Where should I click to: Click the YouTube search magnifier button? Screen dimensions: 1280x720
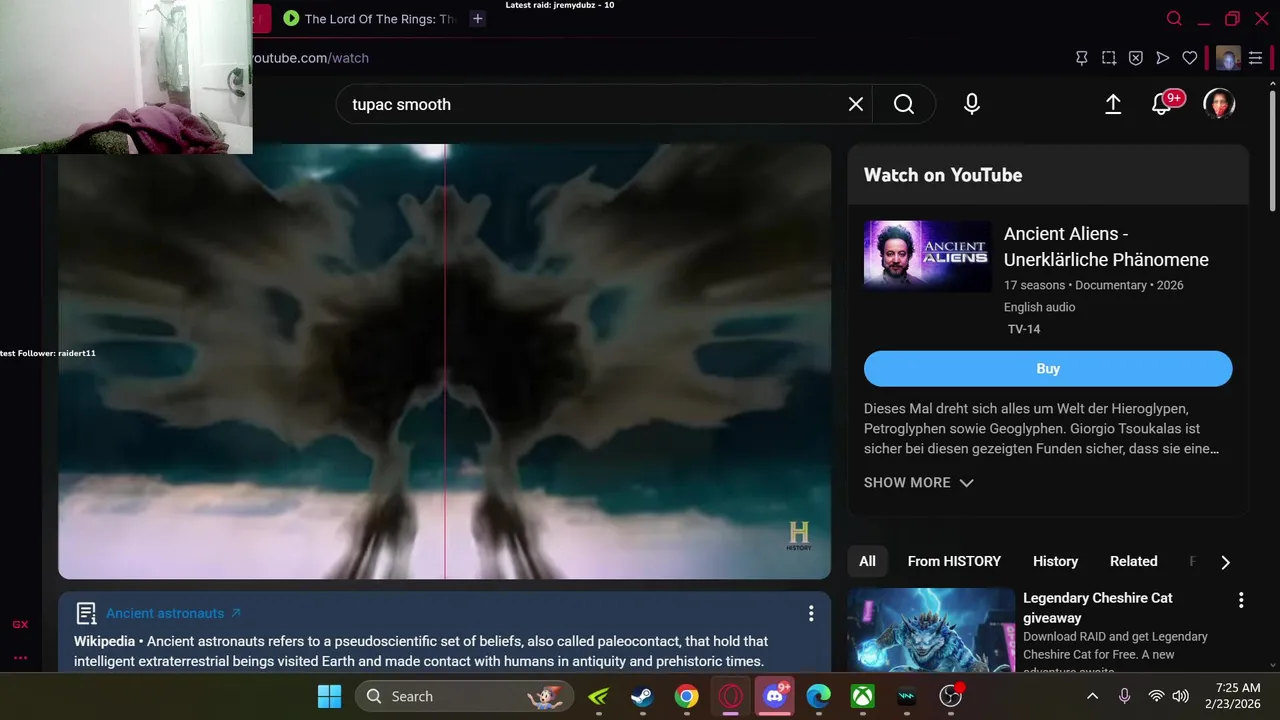point(904,104)
